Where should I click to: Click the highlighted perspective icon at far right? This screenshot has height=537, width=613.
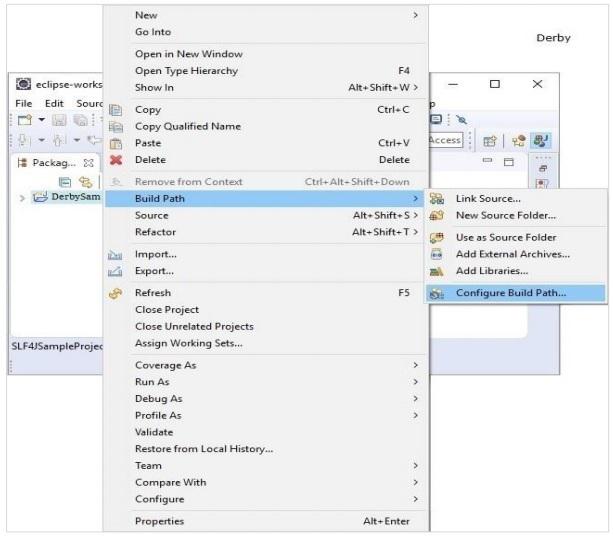tap(541, 141)
